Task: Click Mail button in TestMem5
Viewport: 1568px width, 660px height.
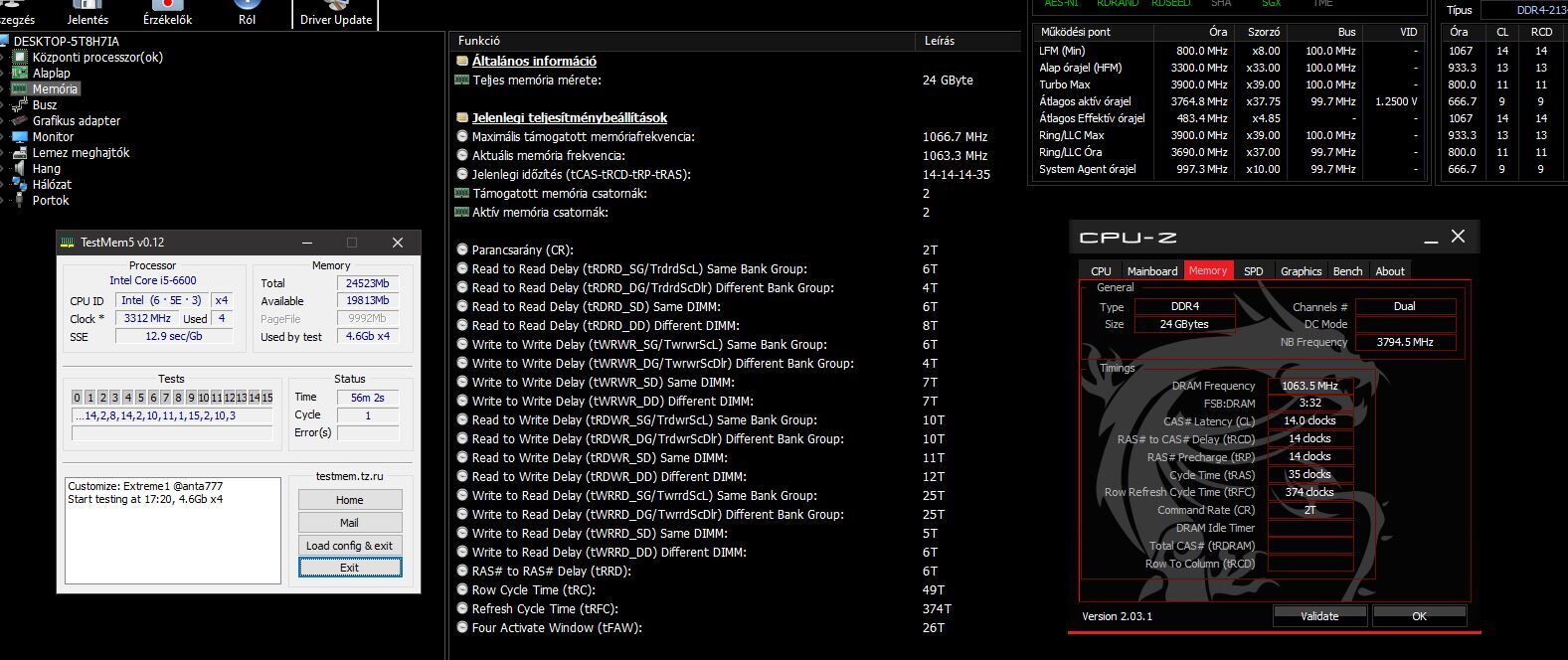Action: point(350,523)
